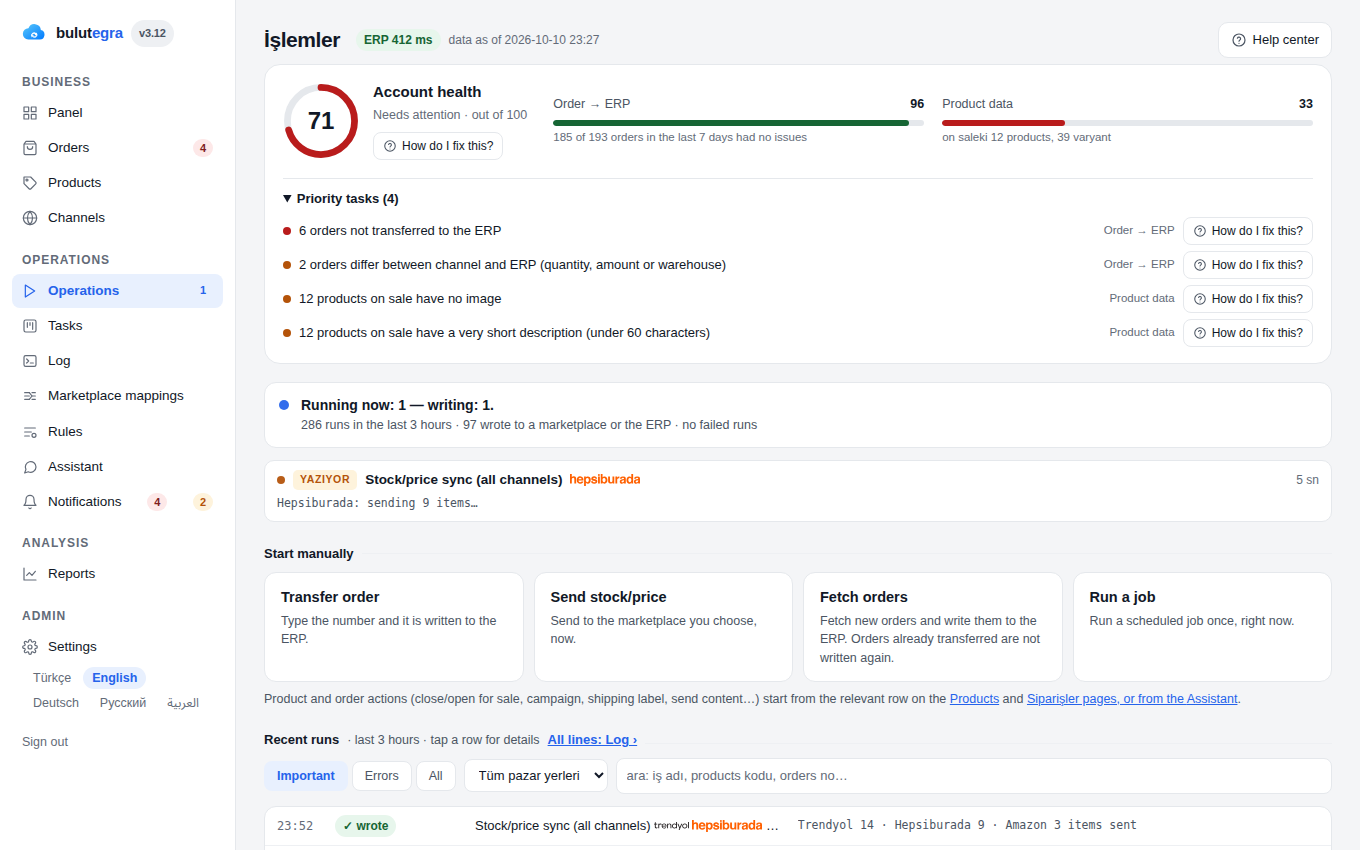Click fix help for very short description row
1360x850 pixels.
1248,333
